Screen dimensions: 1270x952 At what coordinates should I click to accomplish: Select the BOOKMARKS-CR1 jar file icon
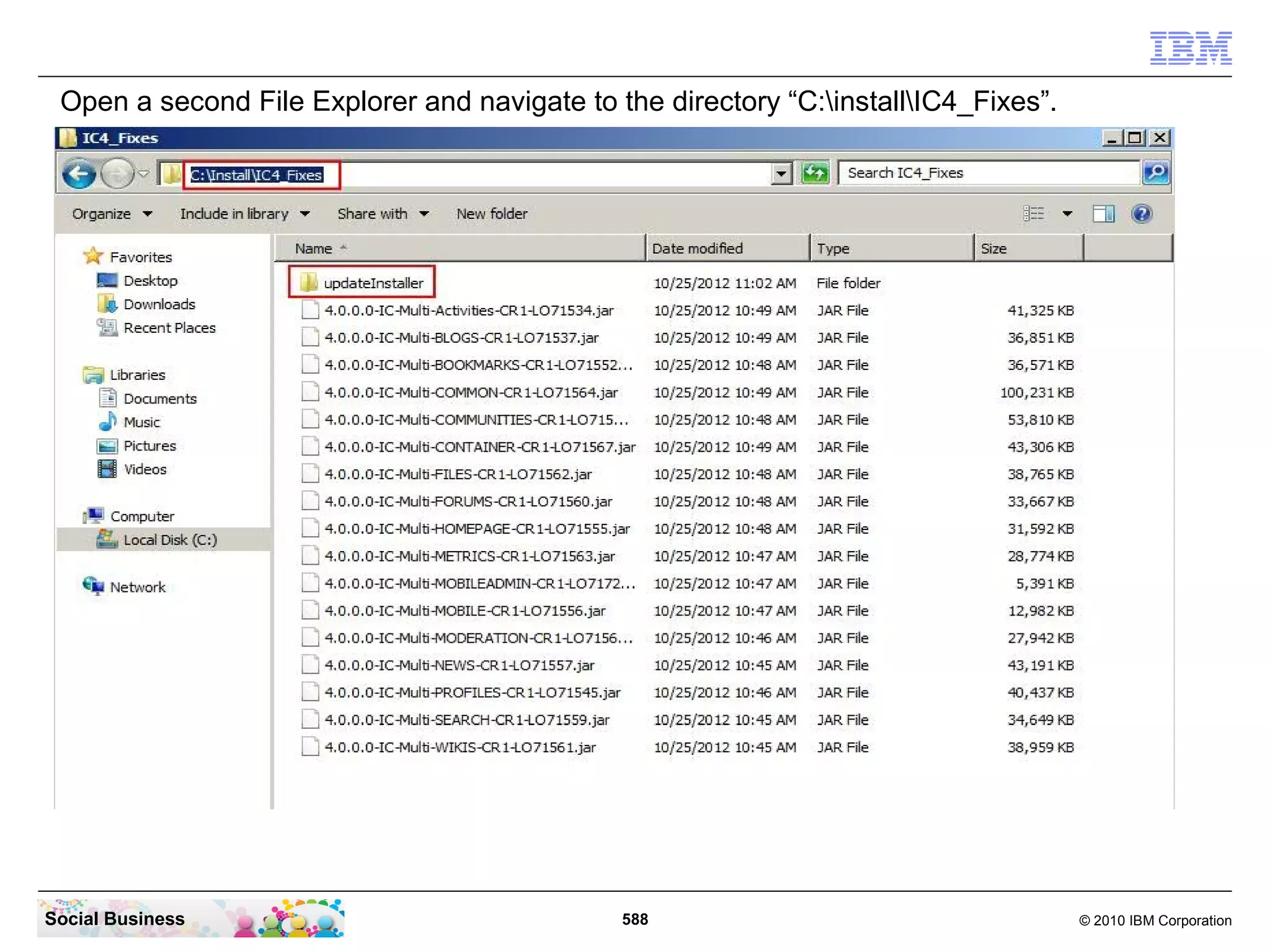coord(310,364)
